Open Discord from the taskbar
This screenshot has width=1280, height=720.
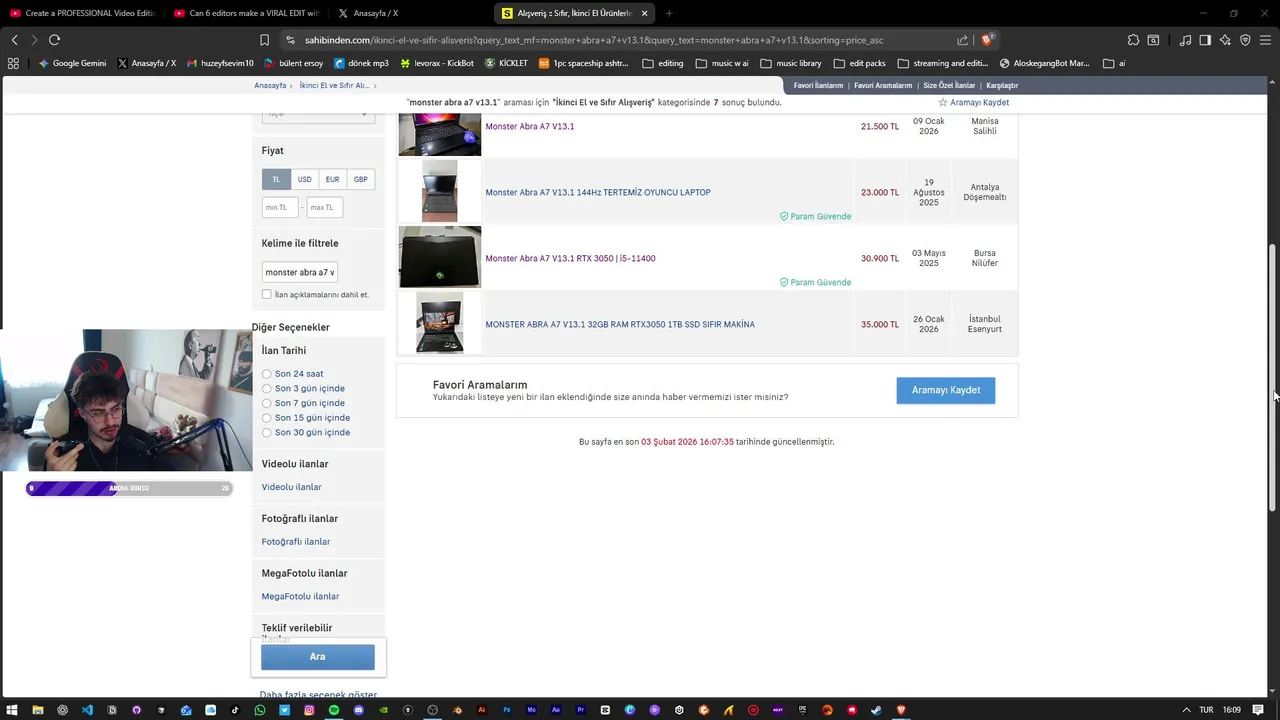click(359, 710)
